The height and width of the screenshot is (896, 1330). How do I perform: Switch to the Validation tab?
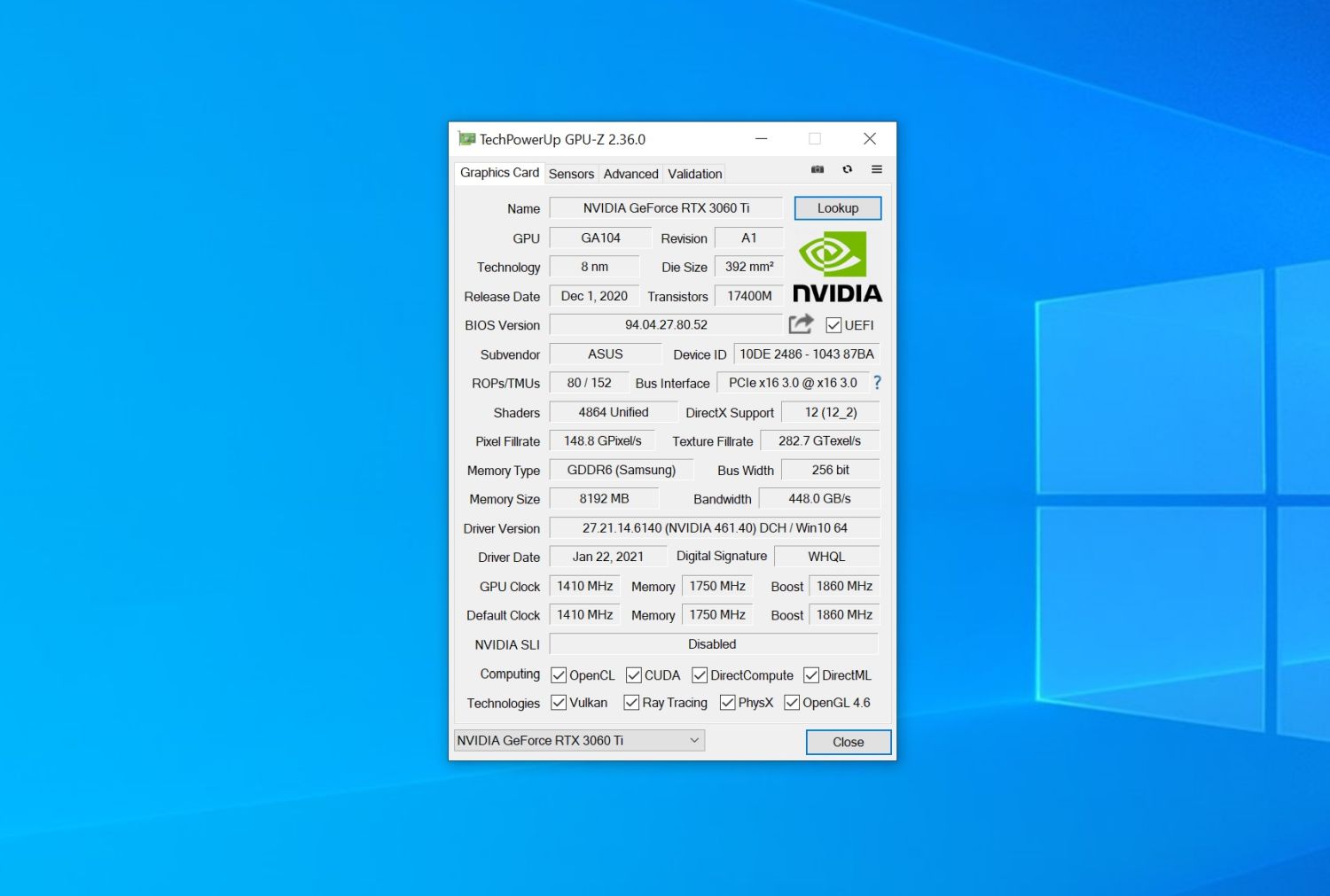tap(694, 174)
